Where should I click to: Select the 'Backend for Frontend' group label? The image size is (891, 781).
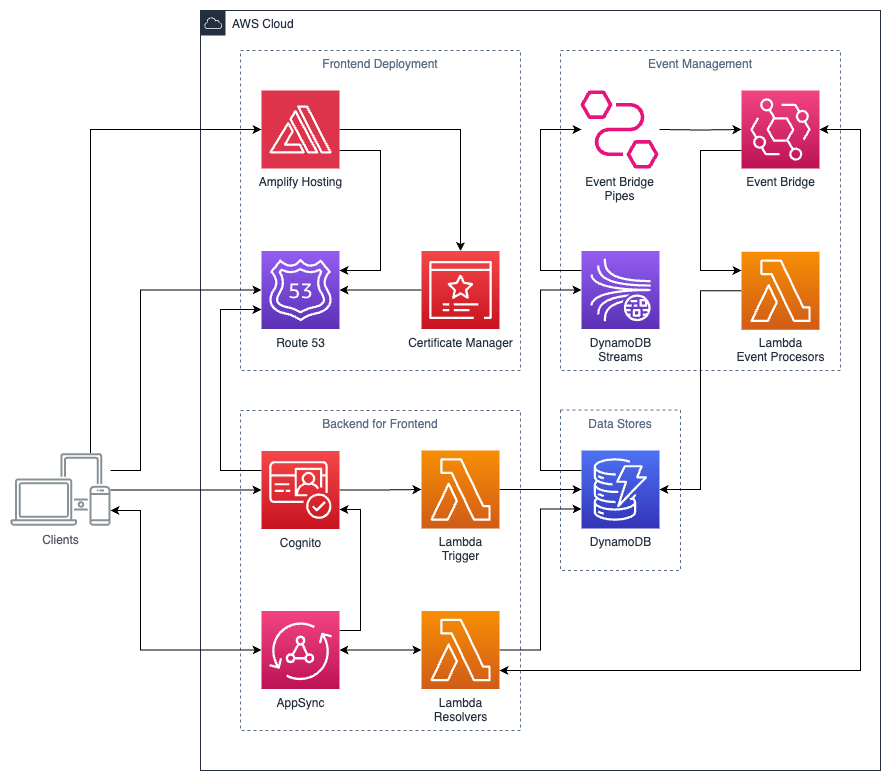tap(380, 423)
